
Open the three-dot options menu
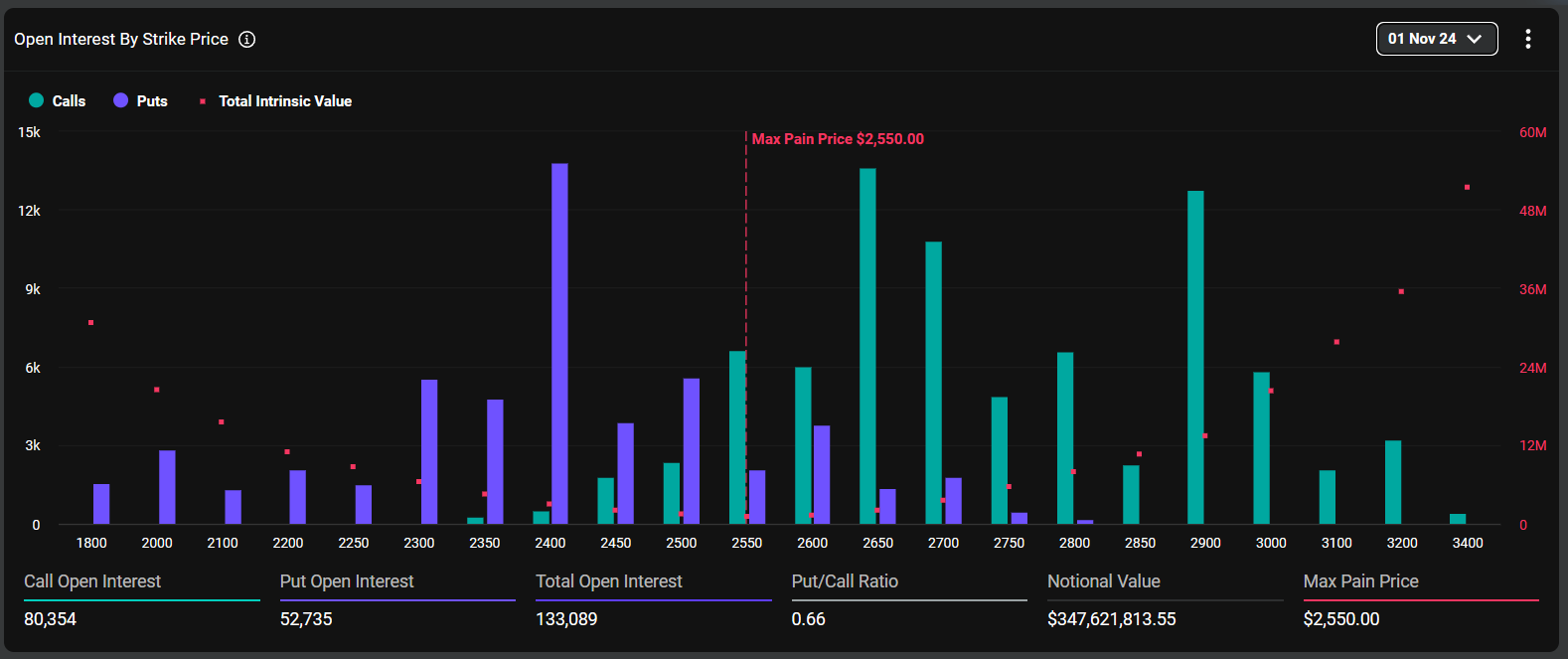pos(1527,39)
